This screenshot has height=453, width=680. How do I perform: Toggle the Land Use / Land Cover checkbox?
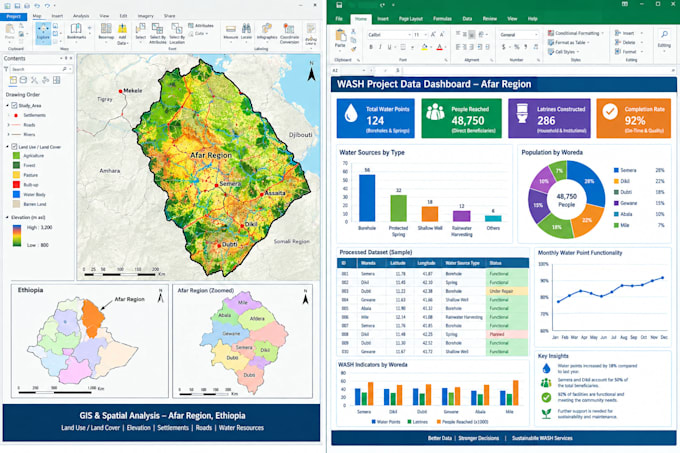tap(14, 147)
